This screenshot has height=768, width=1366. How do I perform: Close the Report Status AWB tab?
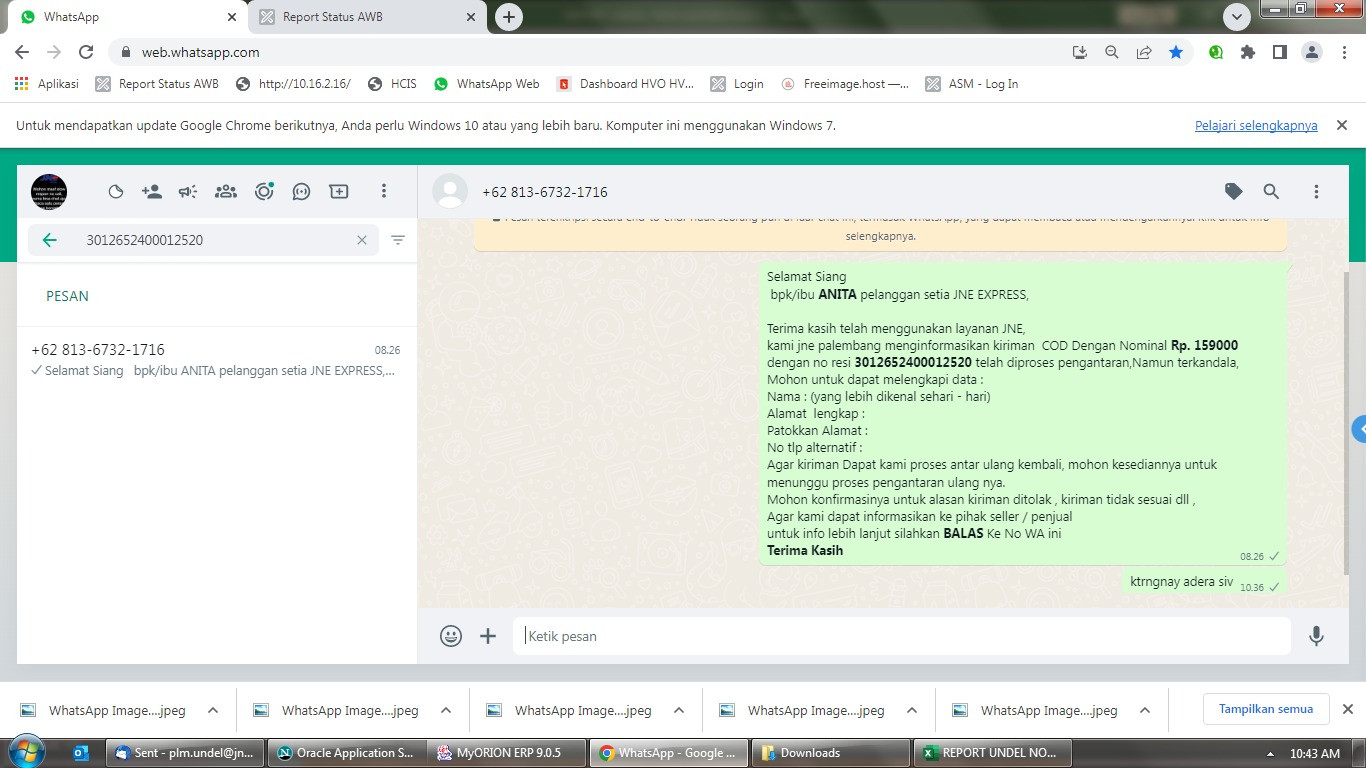click(x=471, y=17)
